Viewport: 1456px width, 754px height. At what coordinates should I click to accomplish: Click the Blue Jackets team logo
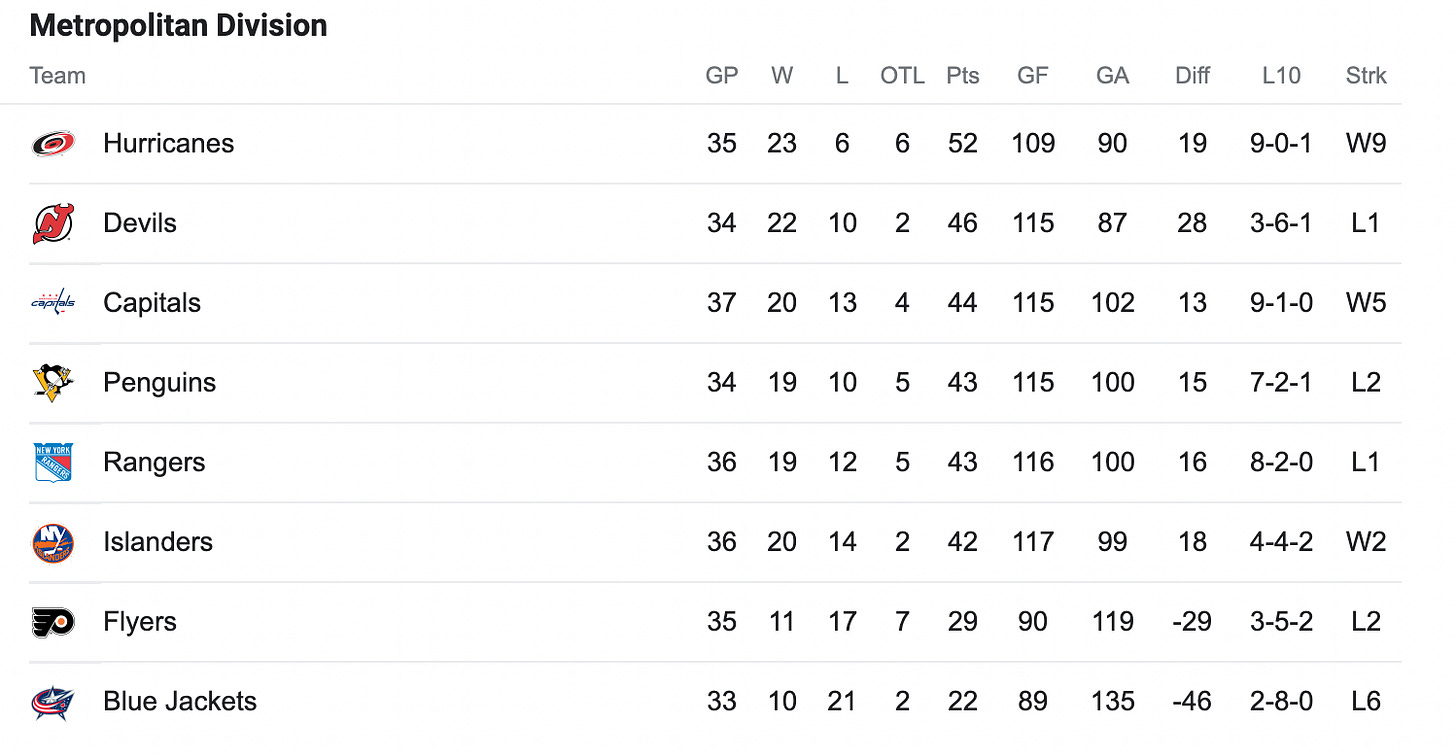tap(53, 702)
